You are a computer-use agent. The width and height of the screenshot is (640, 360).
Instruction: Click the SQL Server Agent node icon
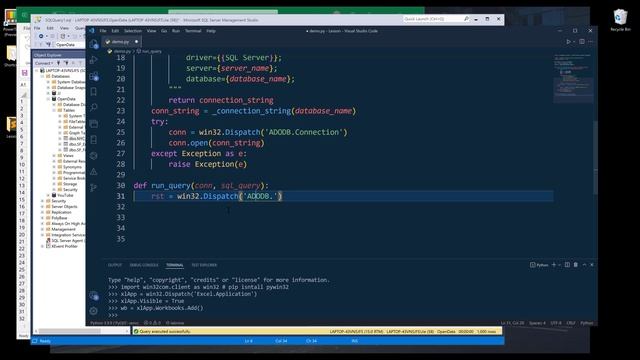pos(48,241)
